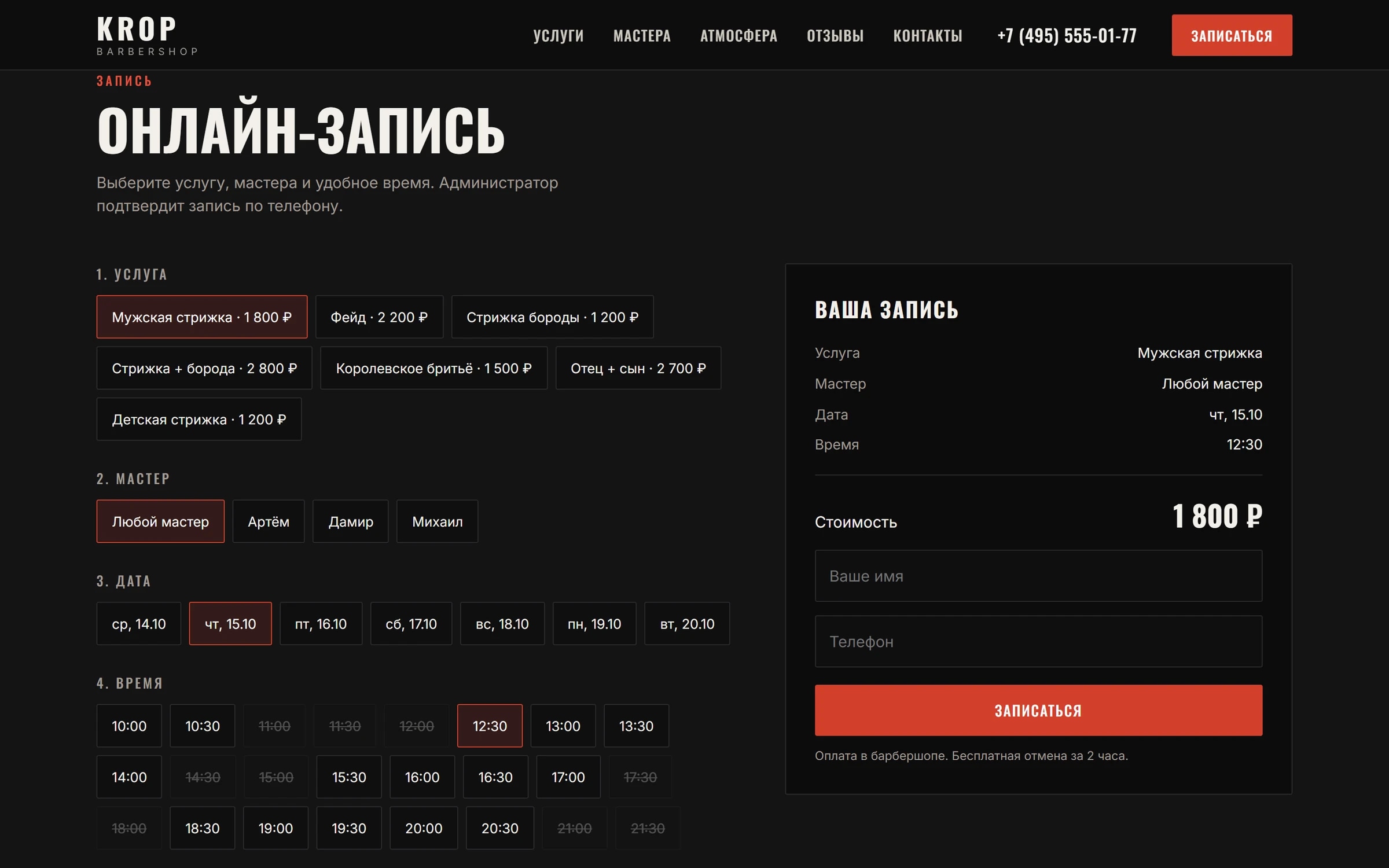Choose master Михаил
1389x868 pixels.
click(x=438, y=521)
